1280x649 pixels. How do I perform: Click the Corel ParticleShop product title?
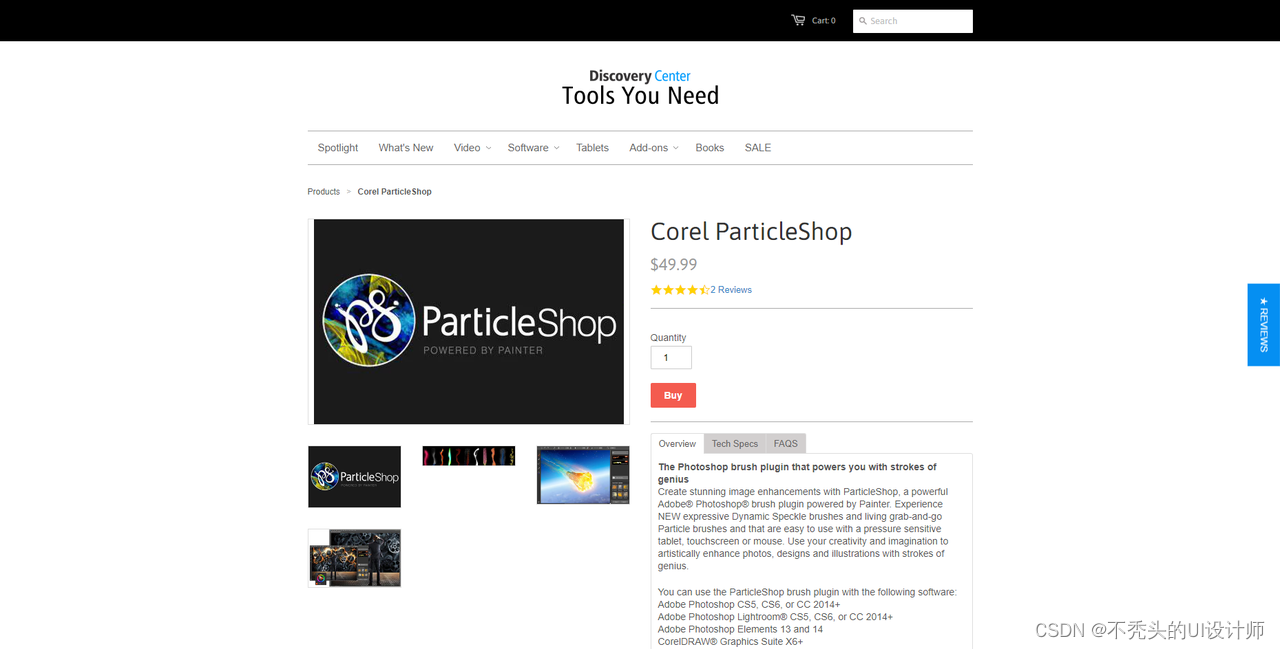(751, 232)
